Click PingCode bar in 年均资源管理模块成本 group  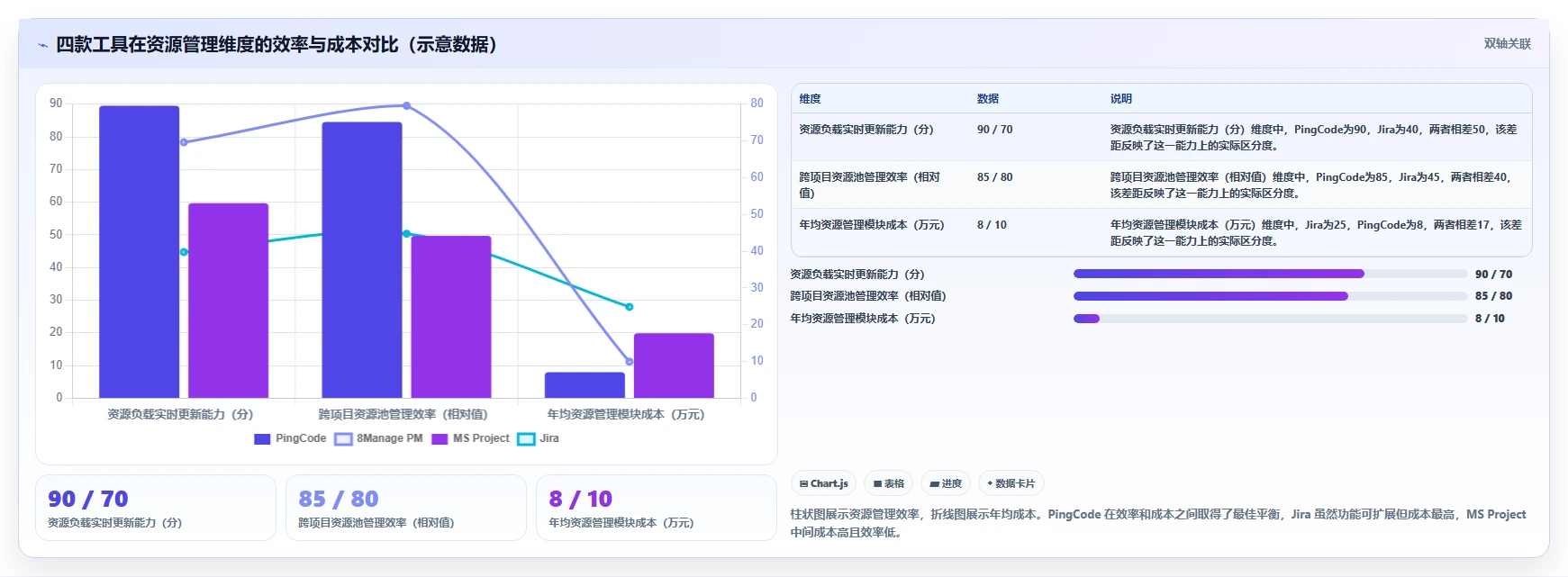[x=585, y=385]
